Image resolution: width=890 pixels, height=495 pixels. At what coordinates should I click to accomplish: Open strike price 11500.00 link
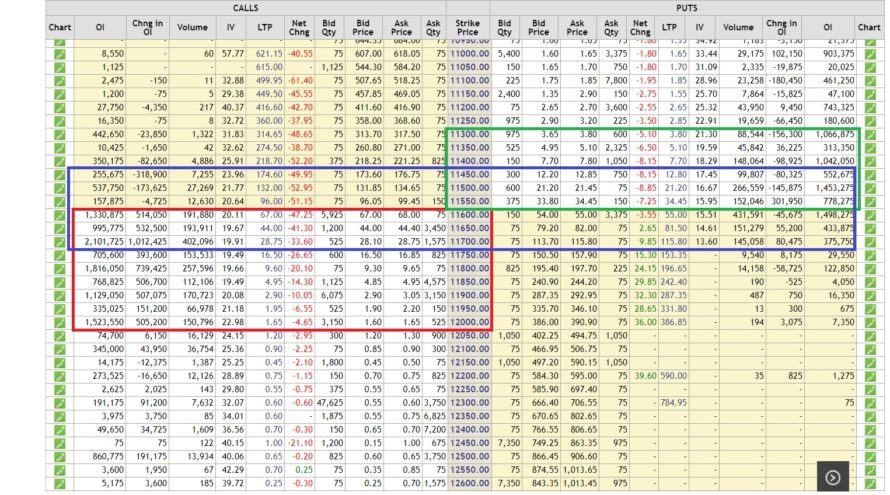pos(469,188)
